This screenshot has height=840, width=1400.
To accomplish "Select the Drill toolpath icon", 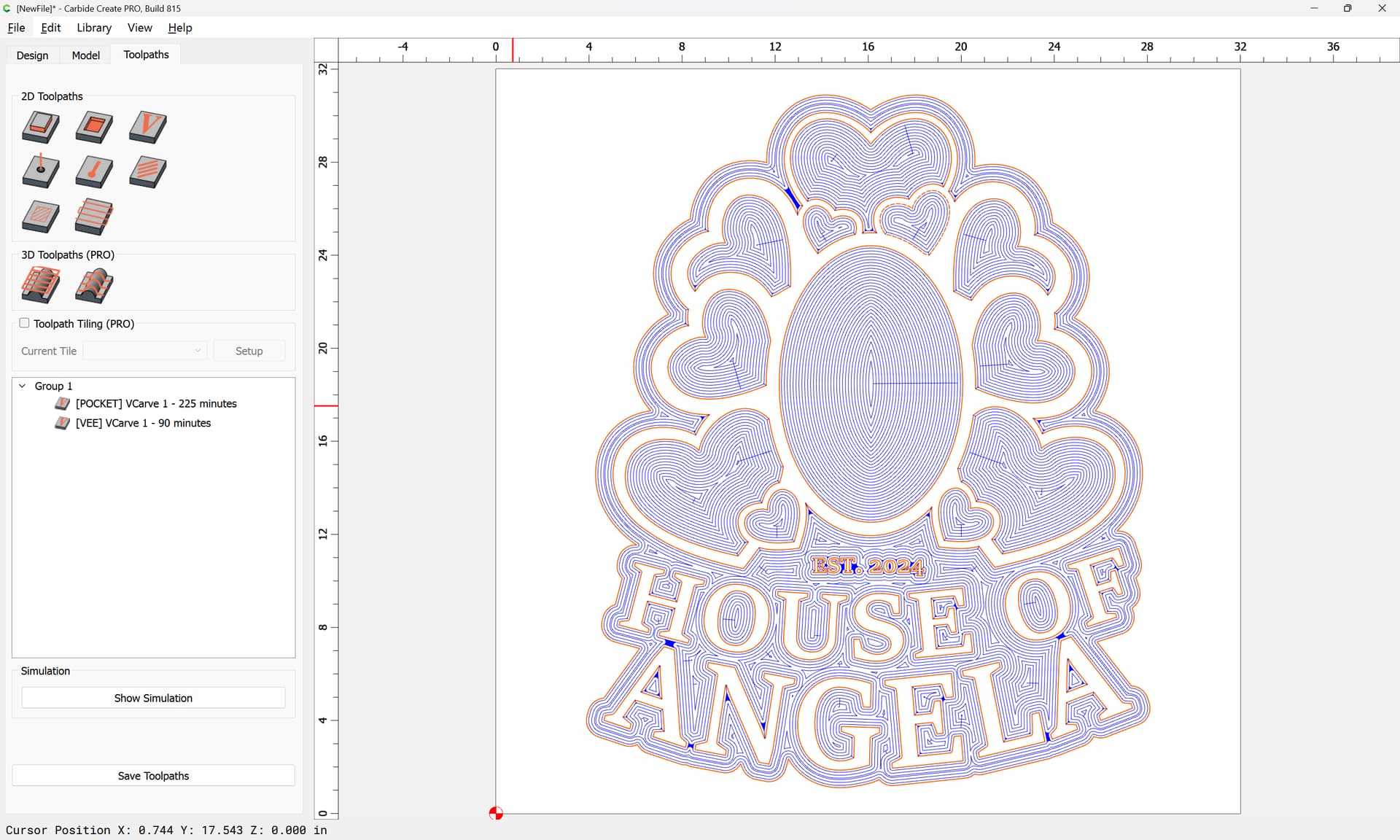I will click(41, 172).
